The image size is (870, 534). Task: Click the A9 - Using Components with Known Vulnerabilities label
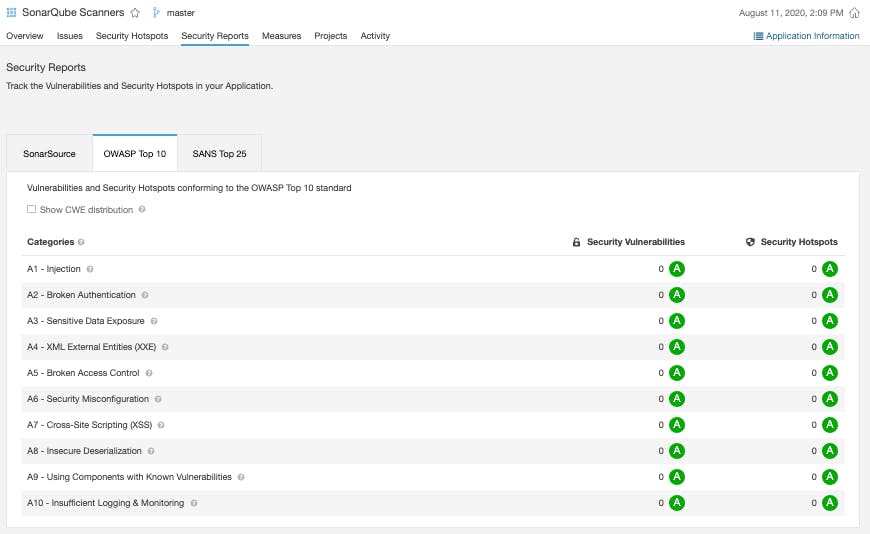[x=129, y=477]
